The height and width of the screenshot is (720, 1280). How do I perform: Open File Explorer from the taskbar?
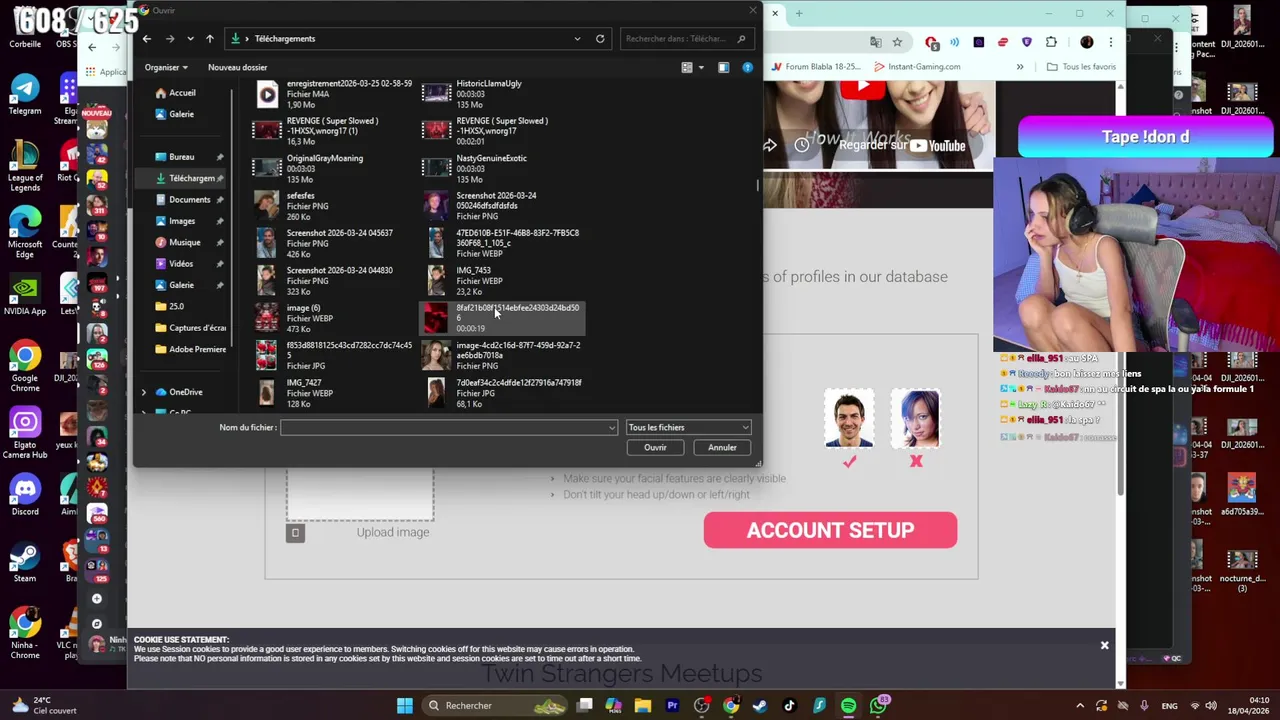pyautogui.click(x=642, y=705)
